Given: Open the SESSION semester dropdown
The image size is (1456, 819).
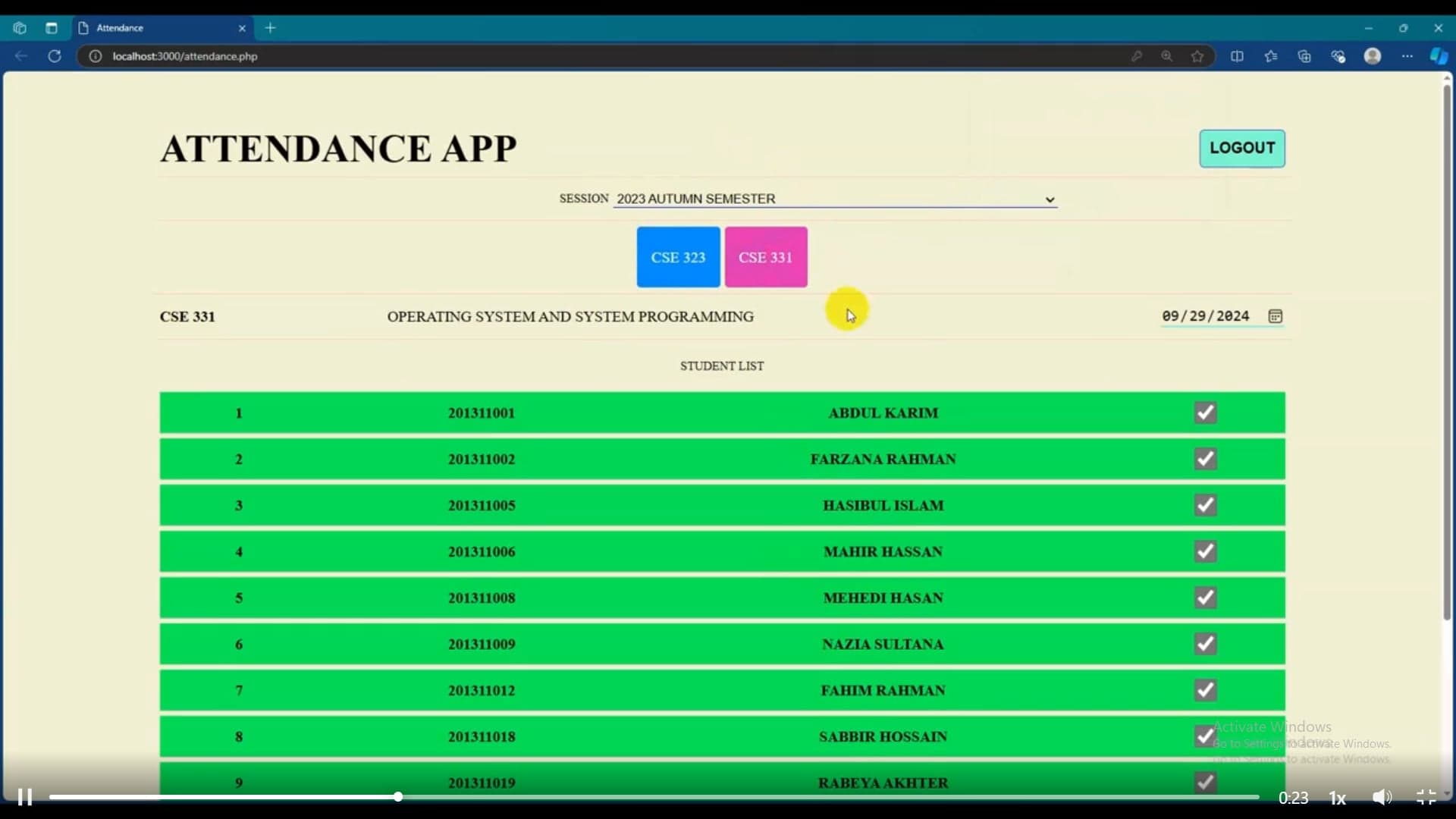Looking at the screenshot, I should 835,199.
